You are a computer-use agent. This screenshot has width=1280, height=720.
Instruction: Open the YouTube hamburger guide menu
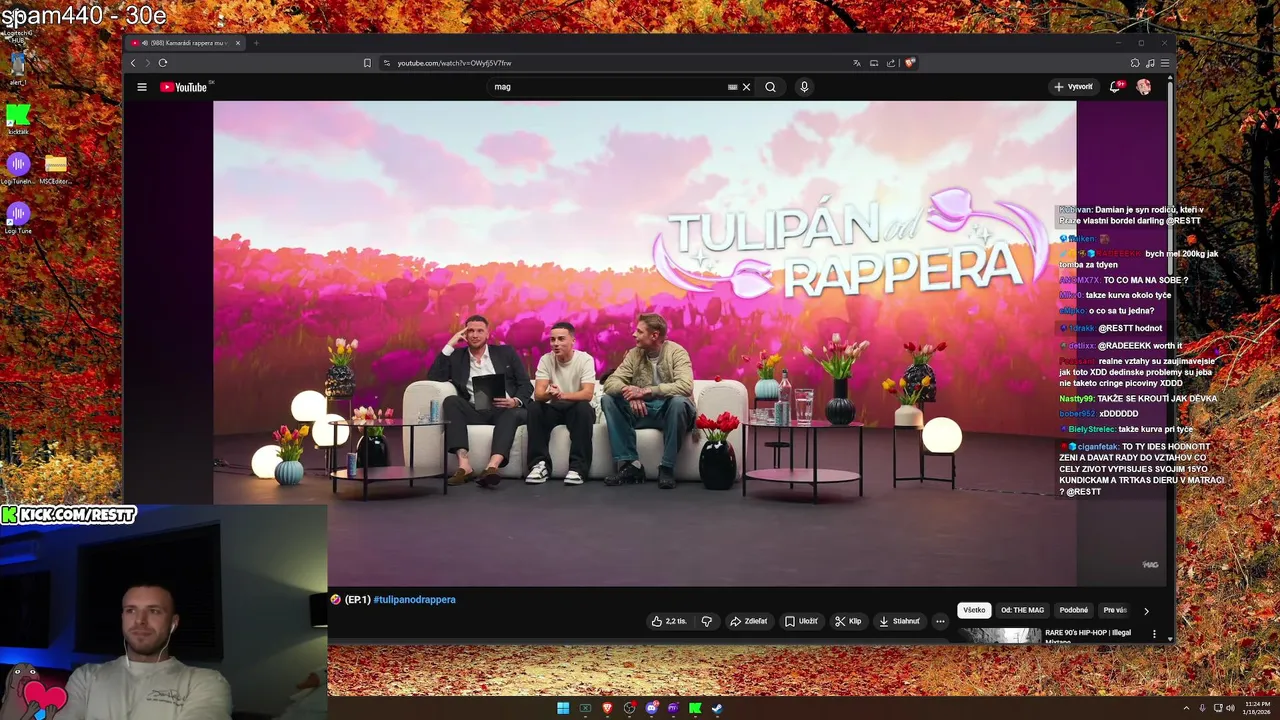point(142,87)
